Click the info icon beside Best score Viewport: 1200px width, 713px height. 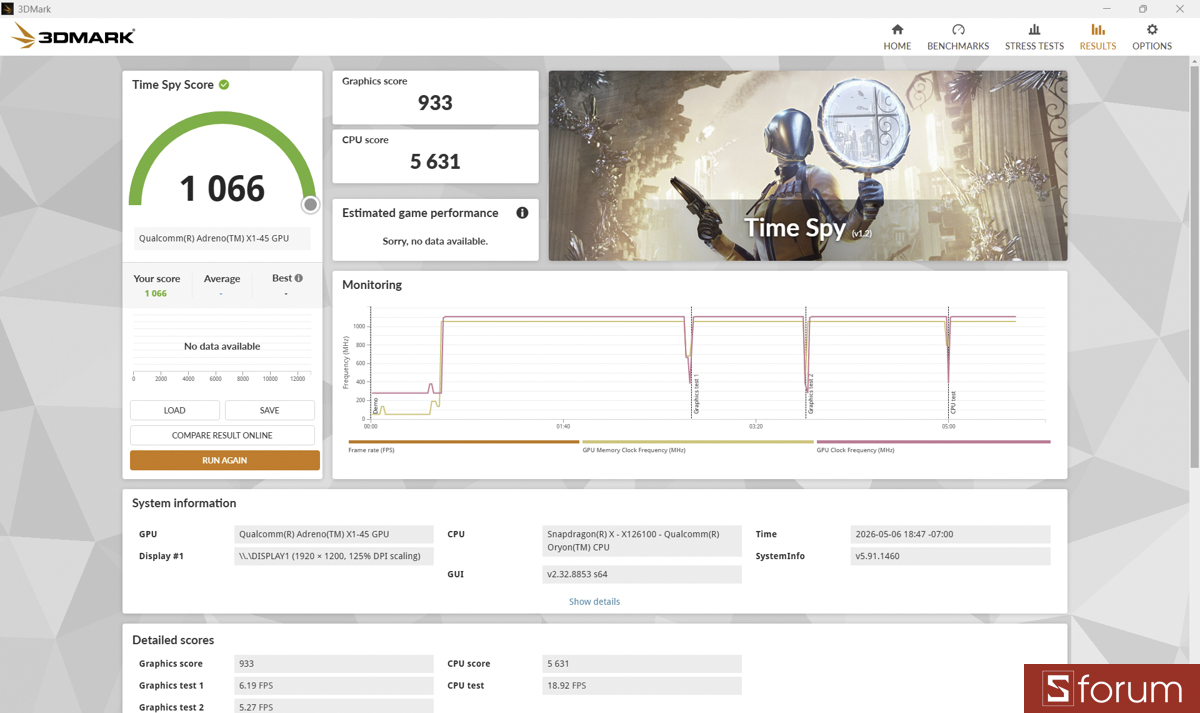298,278
